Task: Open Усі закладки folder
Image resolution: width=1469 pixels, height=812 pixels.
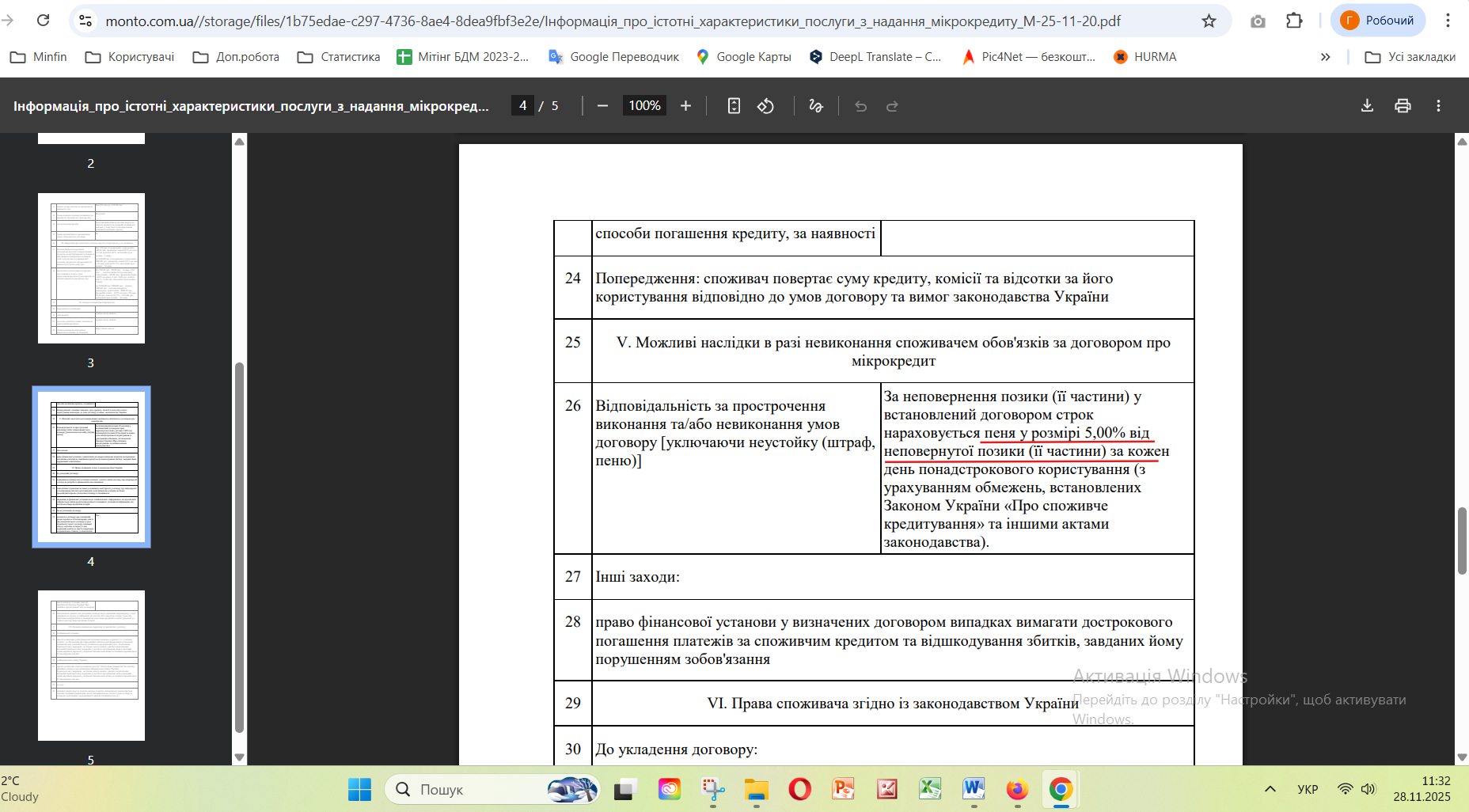Action: click(x=1410, y=57)
